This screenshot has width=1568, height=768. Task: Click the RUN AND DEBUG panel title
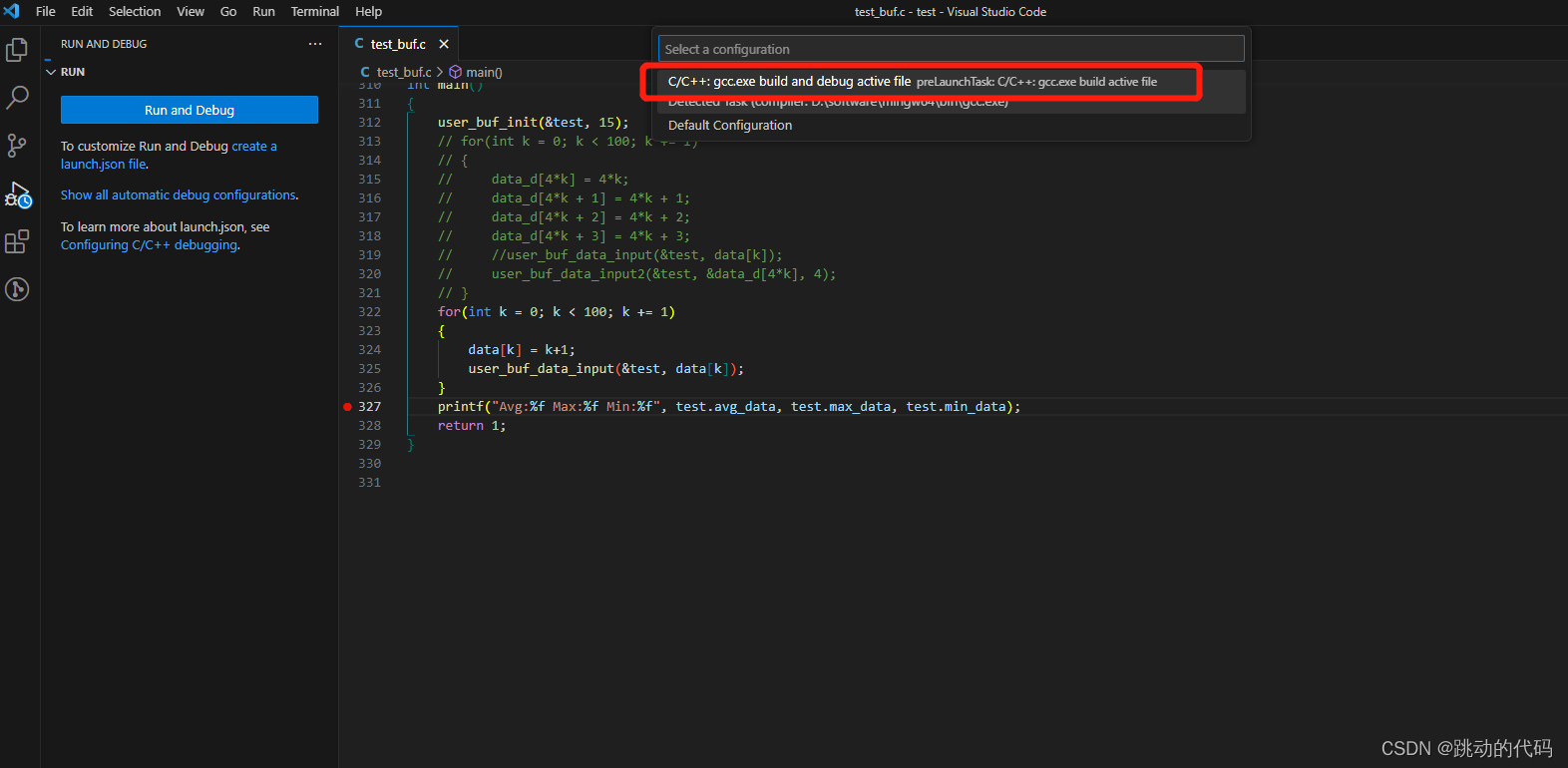tap(104, 44)
